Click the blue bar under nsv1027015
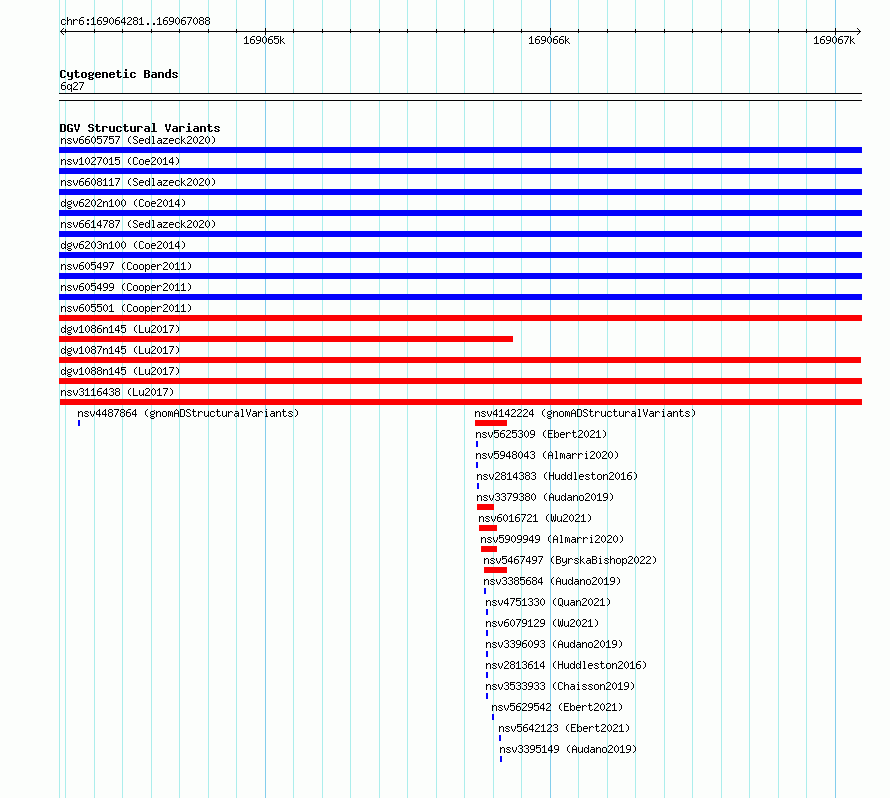Viewport: 890px width, 798px height. tap(460, 171)
